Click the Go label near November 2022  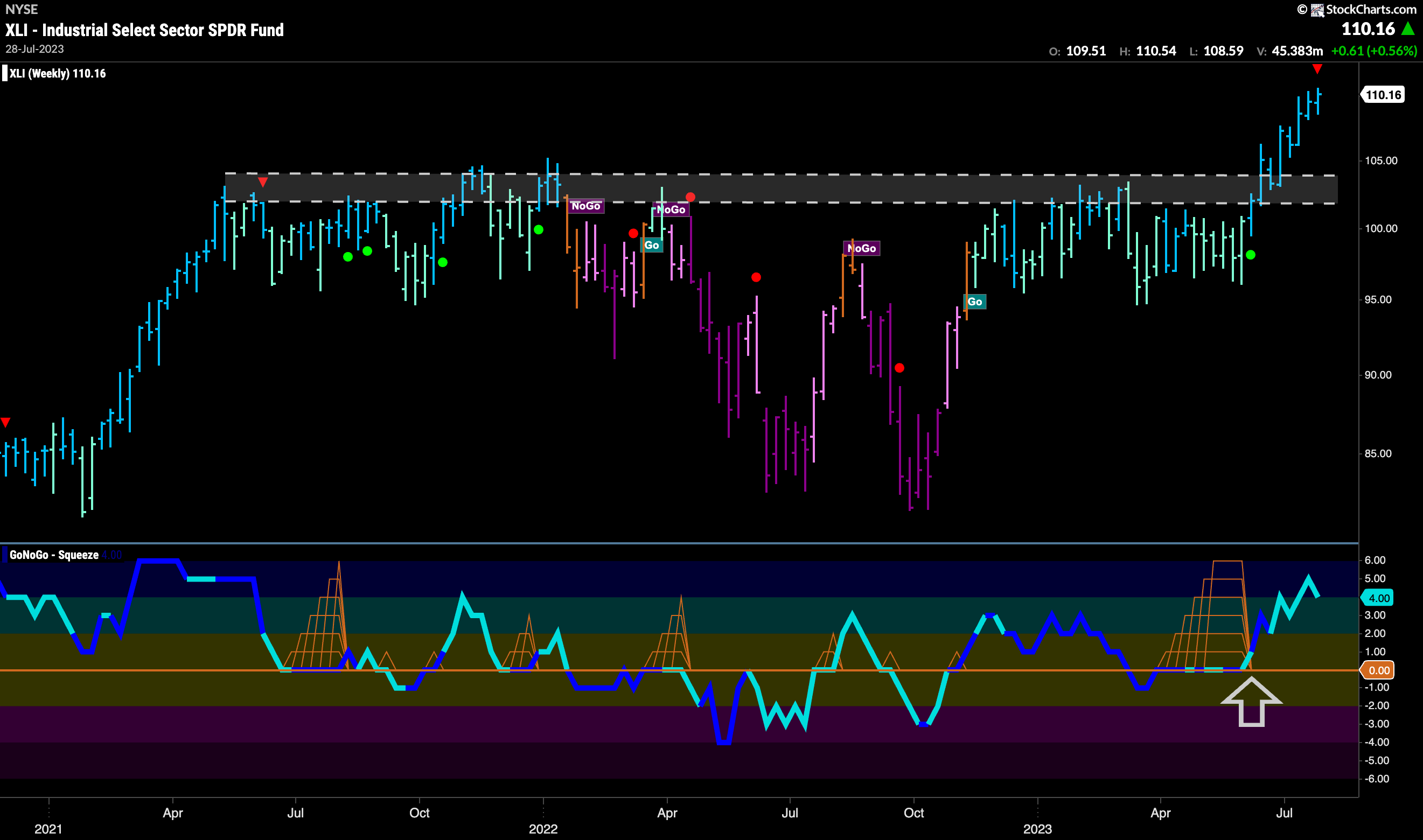pos(975,302)
